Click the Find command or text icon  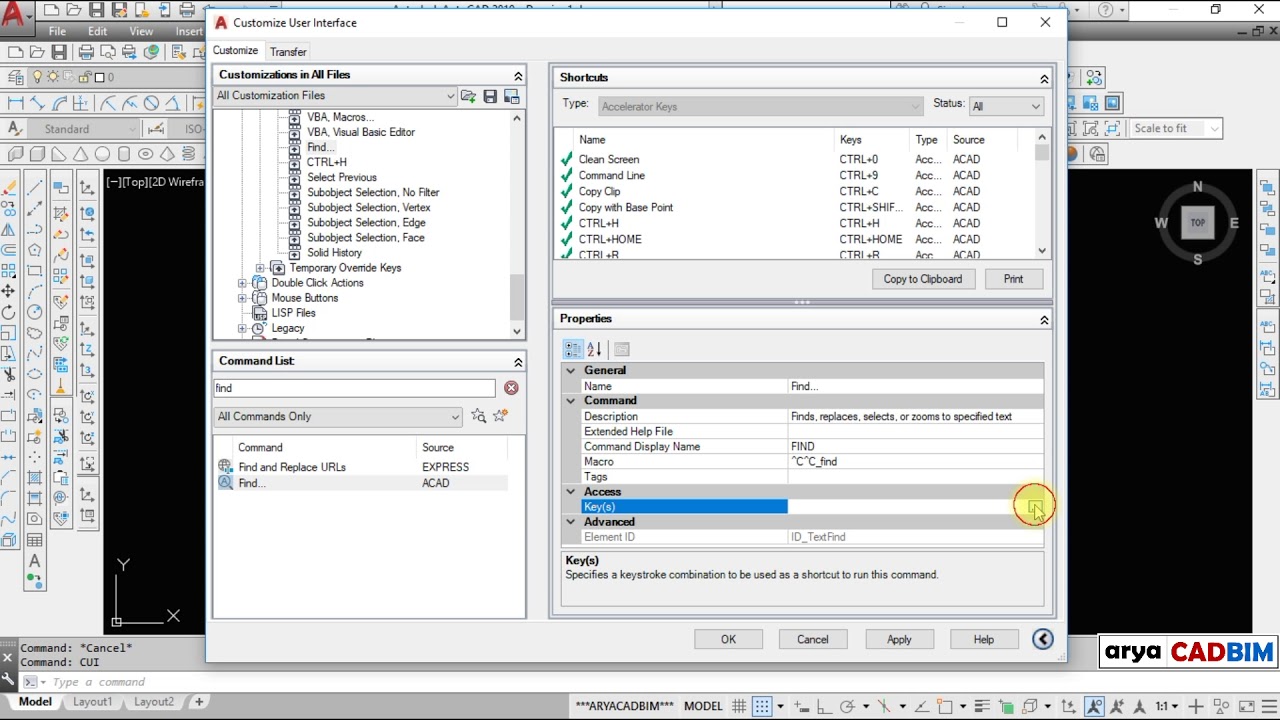pyautogui.click(x=478, y=416)
